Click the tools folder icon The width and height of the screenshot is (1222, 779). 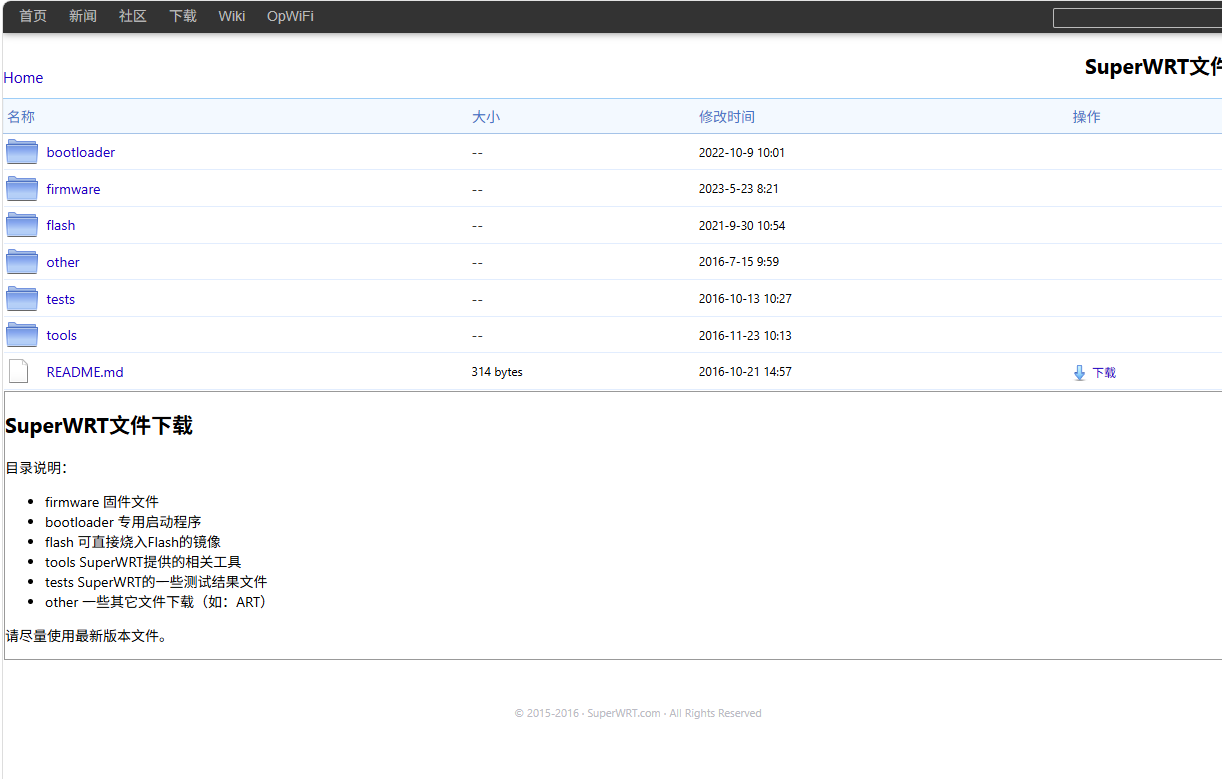click(22, 335)
